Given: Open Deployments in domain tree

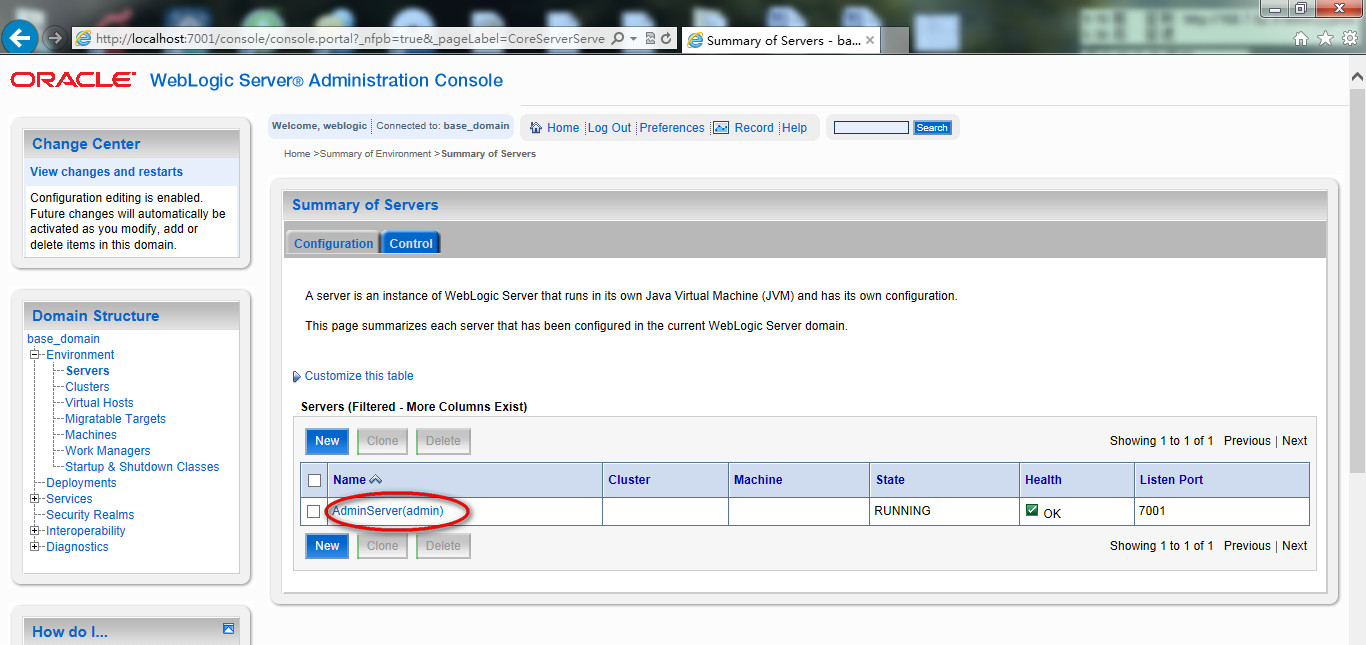Looking at the screenshot, I should (81, 483).
